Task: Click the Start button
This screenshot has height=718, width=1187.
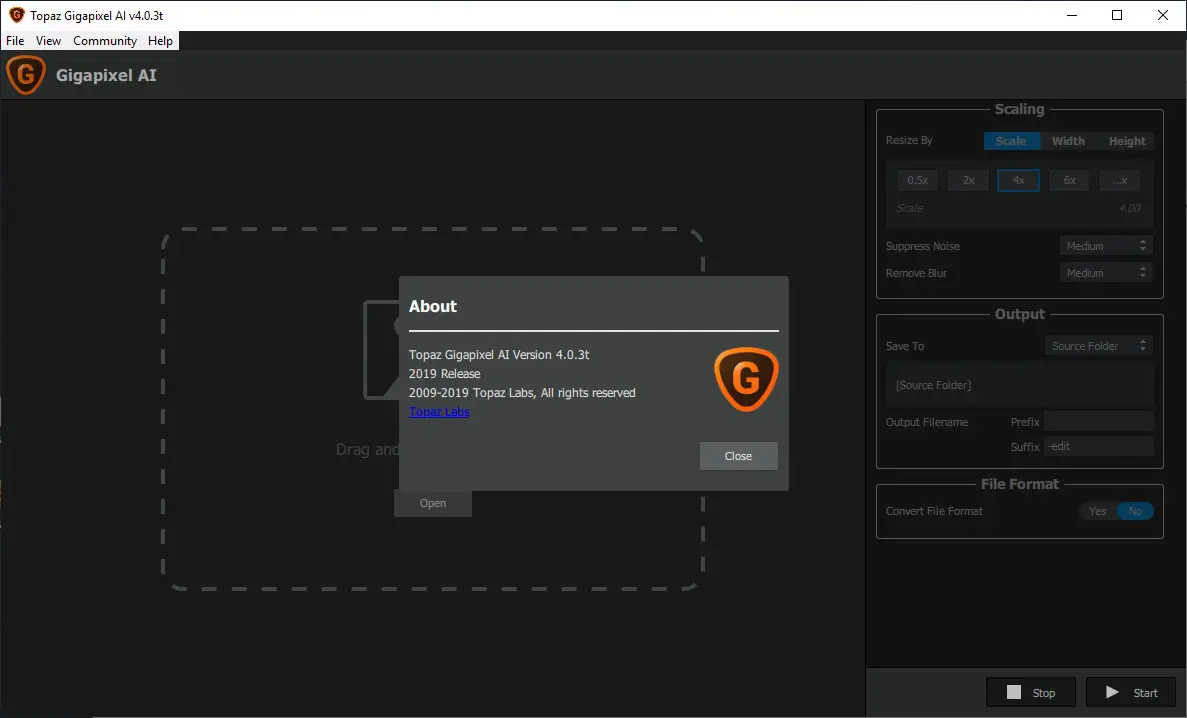Action: (x=1131, y=692)
